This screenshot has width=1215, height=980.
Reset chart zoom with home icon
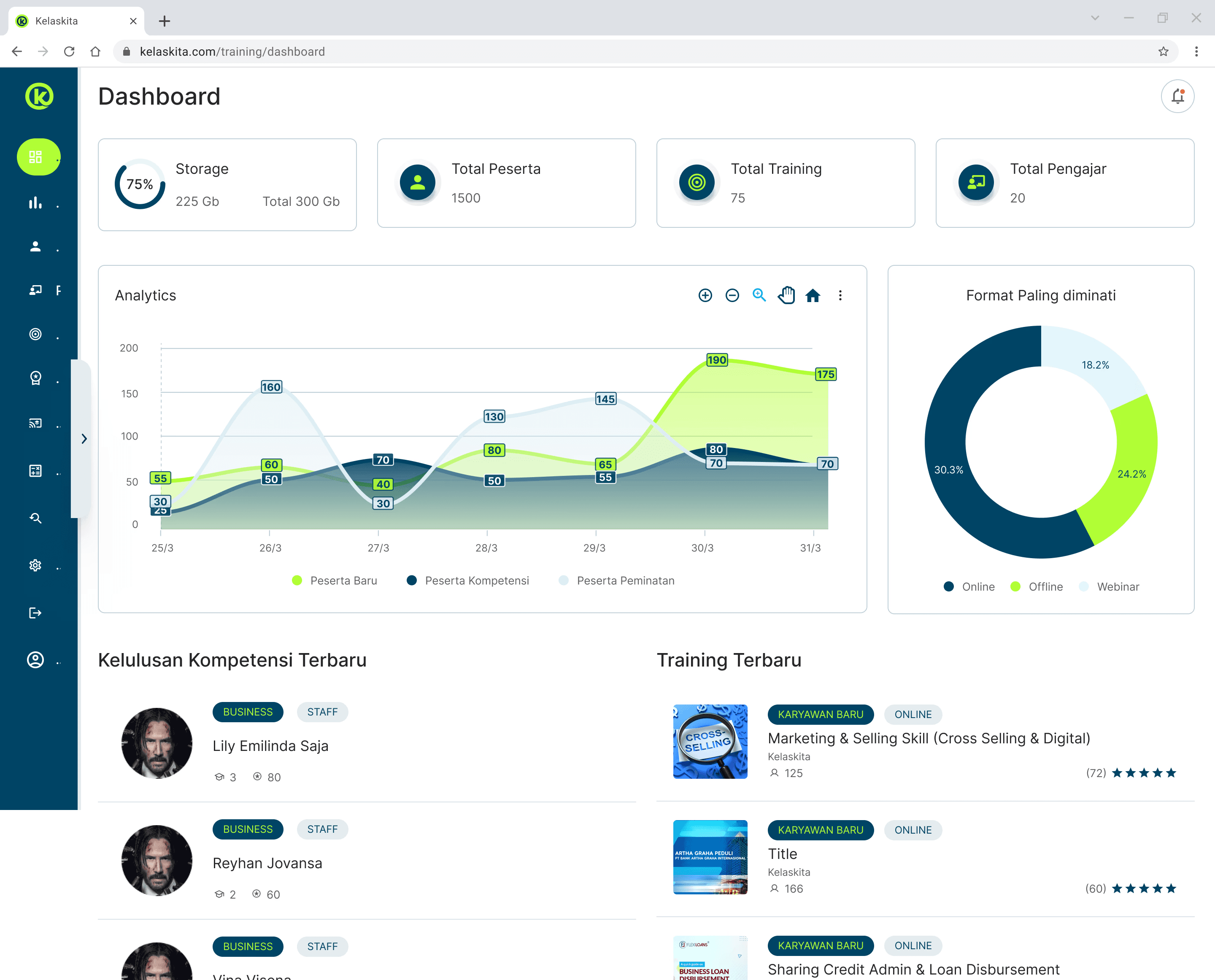[x=813, y=295]
